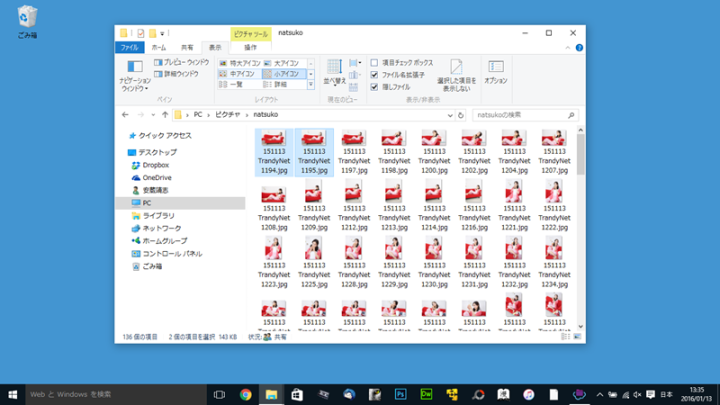The image size is (720, 405).
Task: Click the help question mark icon
Action: coord(579,48)
